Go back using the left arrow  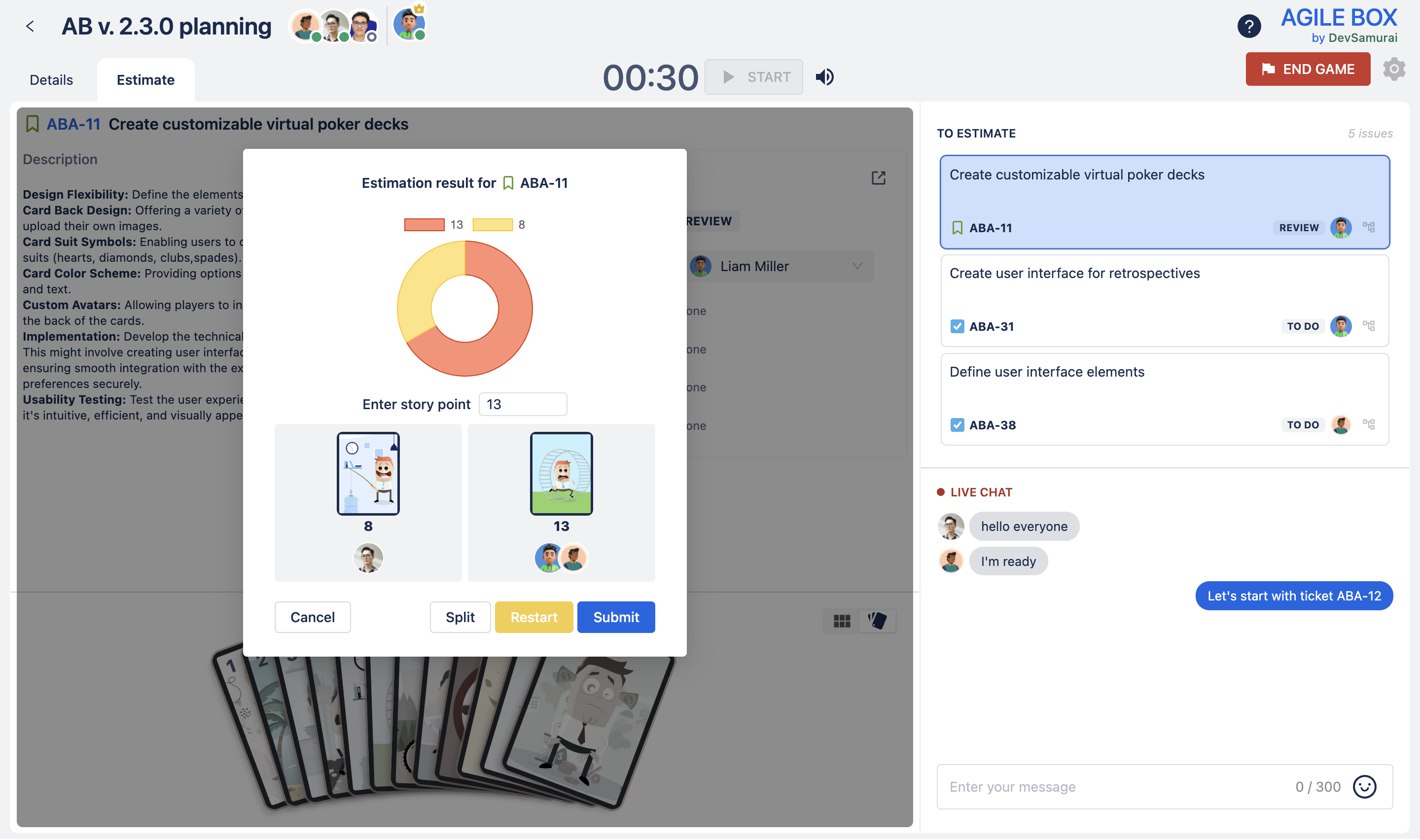coord(30,26)
